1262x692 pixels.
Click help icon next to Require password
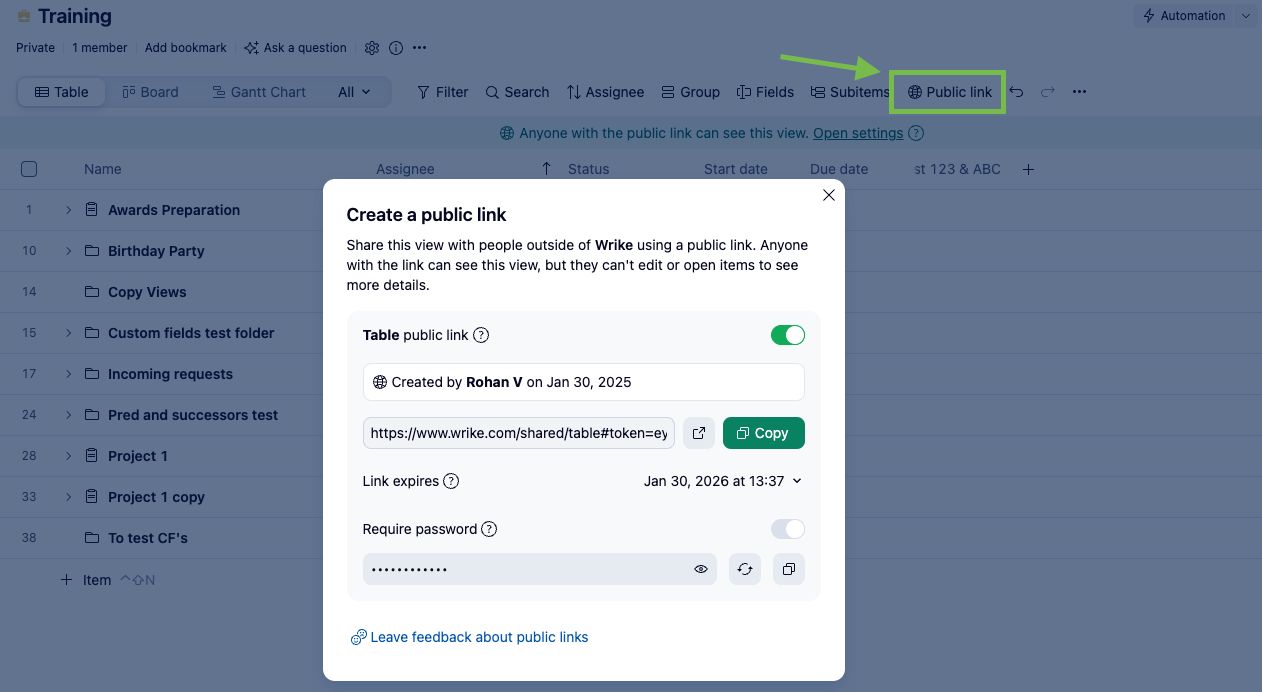click(x=489, y=529)
